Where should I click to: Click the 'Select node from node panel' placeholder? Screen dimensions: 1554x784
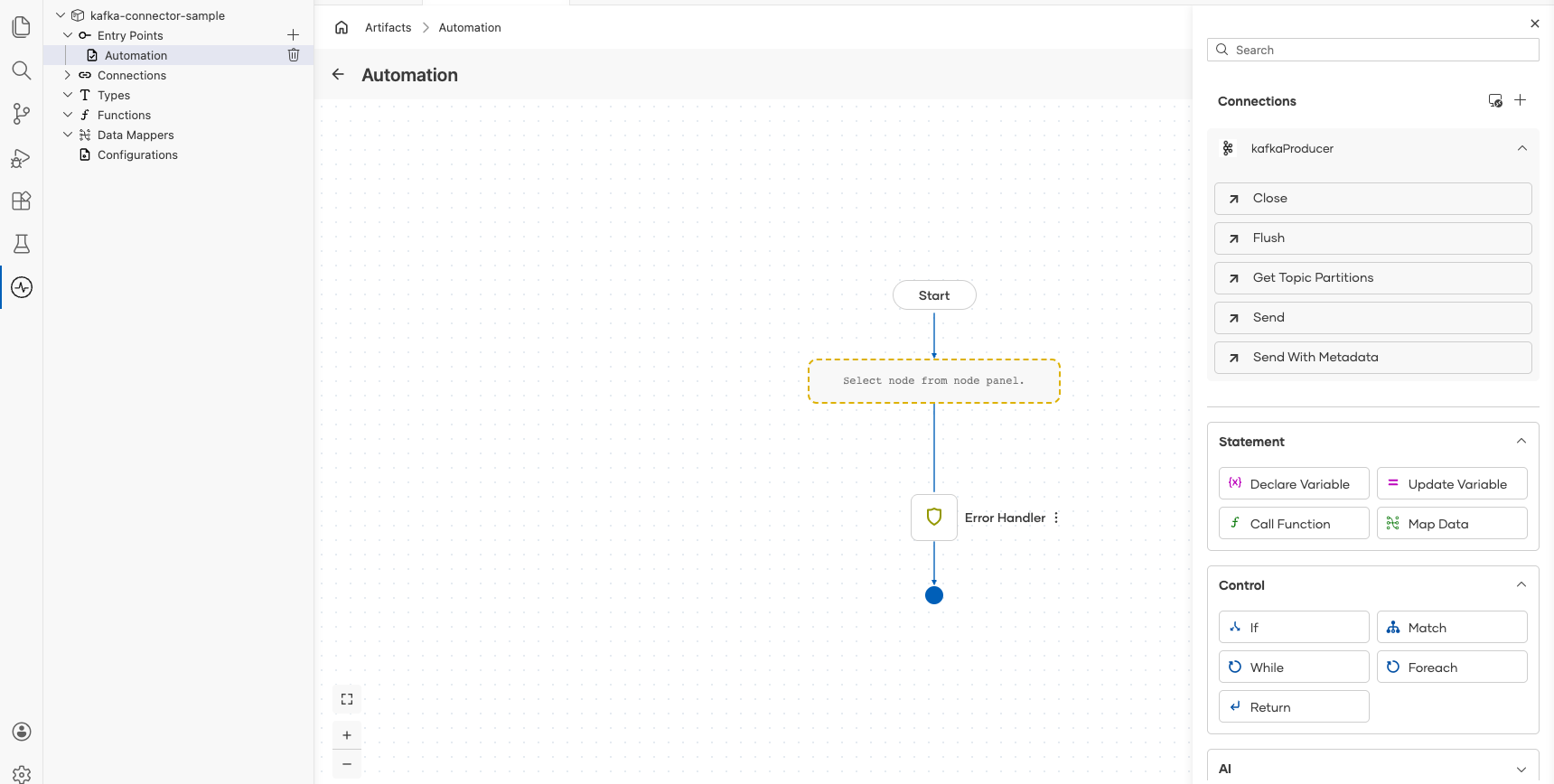[x=934, y=381]
